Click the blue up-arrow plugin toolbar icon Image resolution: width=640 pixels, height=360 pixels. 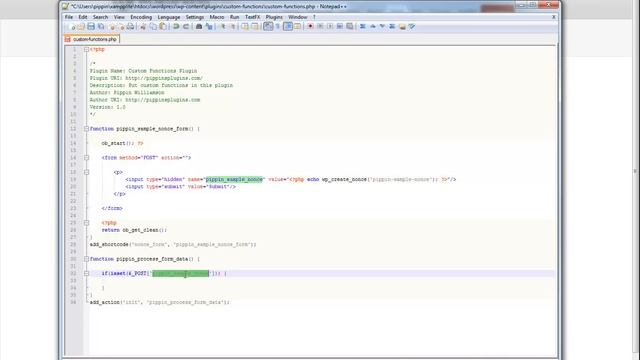[x=373, y=27]
